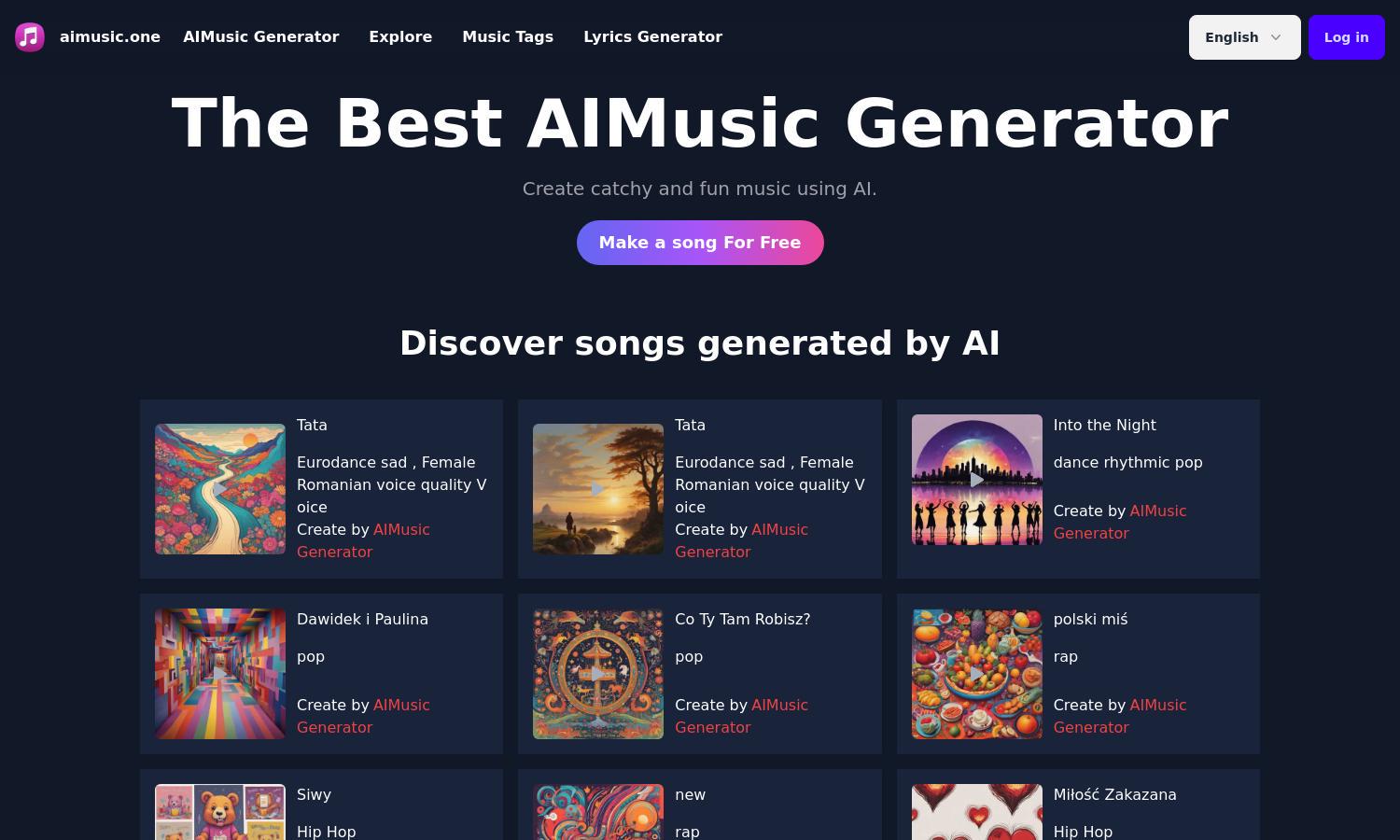The height and width of the screenshot is (840, 1400).
Task: Open the Miłość Zakazana hearts thumbnail
Action: (977, 812)
